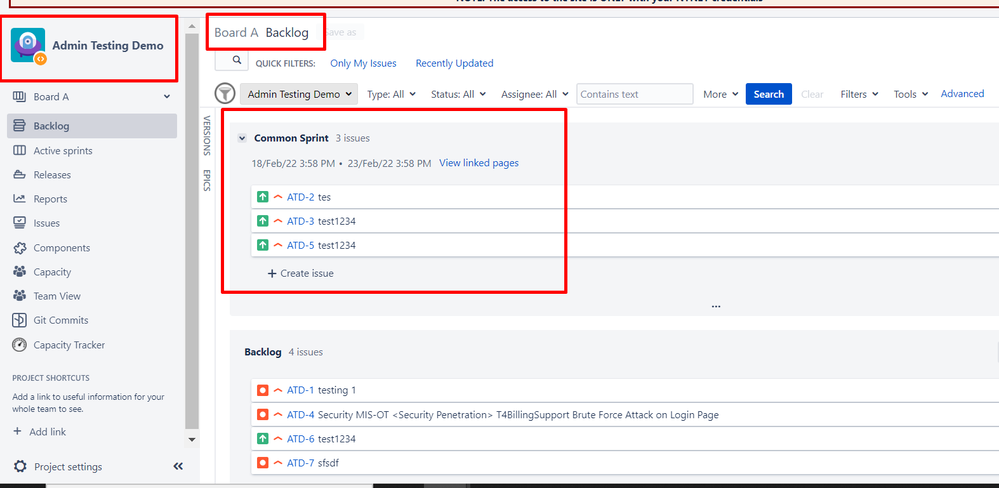Click the blue Search button
This screenshot has height=488, width=999.
[768, 94]
